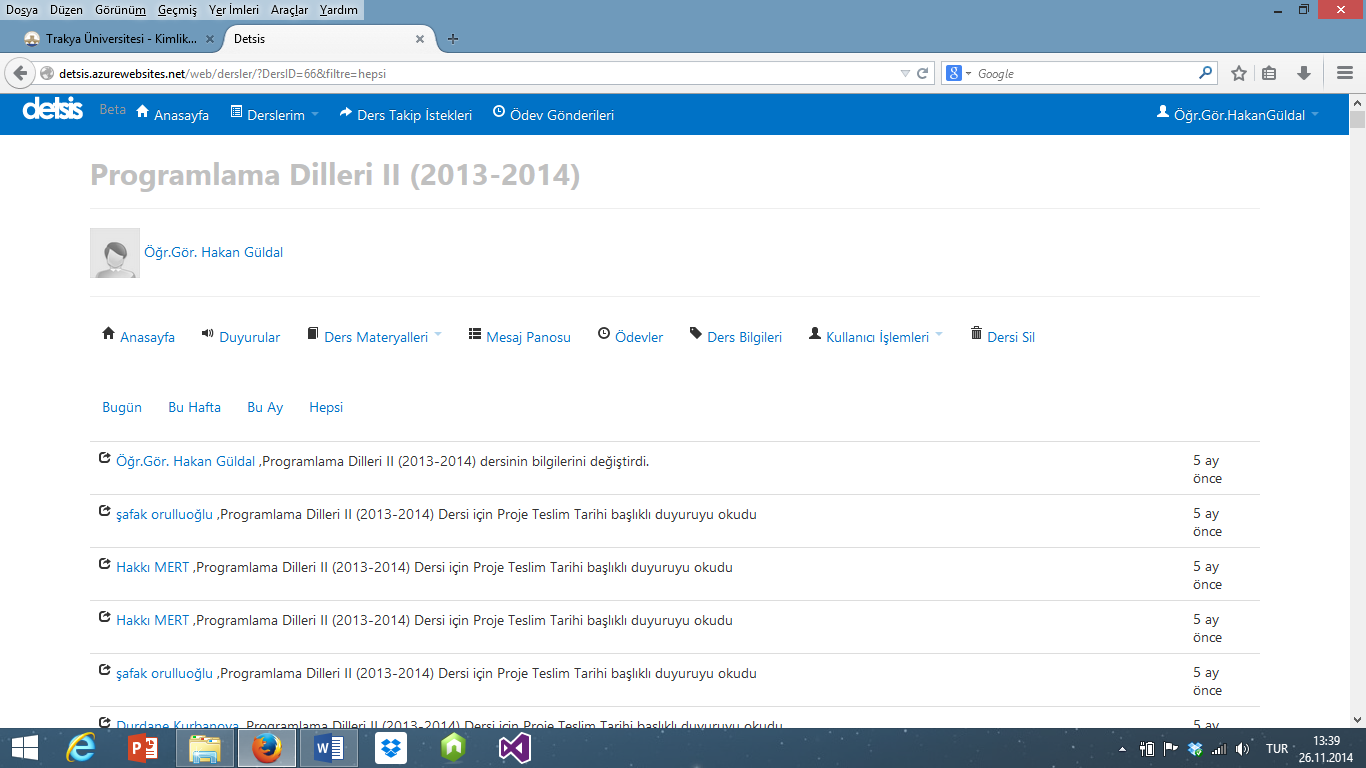The height and width of the screenshot is (768, 1366).
Task: Click the course Anasayfa link
Action: coord(147,337)
